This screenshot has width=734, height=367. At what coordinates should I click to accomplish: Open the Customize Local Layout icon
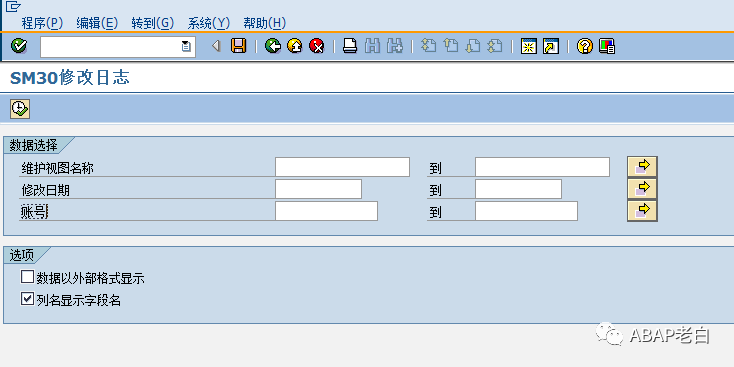pos(607,46)
